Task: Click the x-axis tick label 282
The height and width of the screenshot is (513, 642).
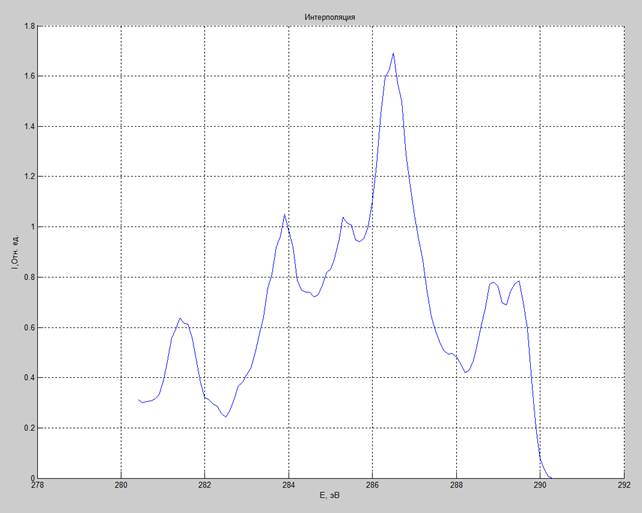Action: pos(205,485)
